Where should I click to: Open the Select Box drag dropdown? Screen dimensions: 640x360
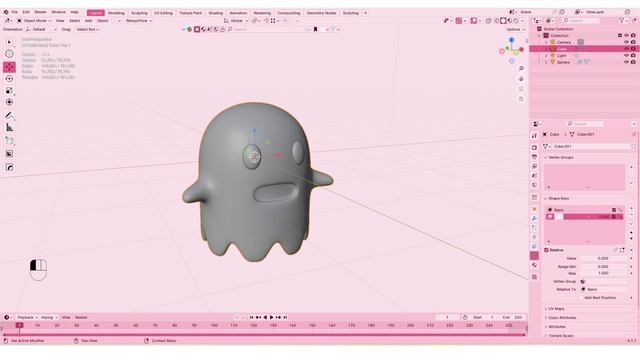[87, 29]
